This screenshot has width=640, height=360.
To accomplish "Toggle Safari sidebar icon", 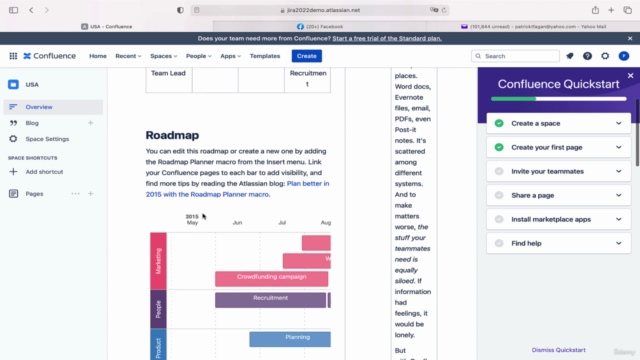I will point(13,10).
